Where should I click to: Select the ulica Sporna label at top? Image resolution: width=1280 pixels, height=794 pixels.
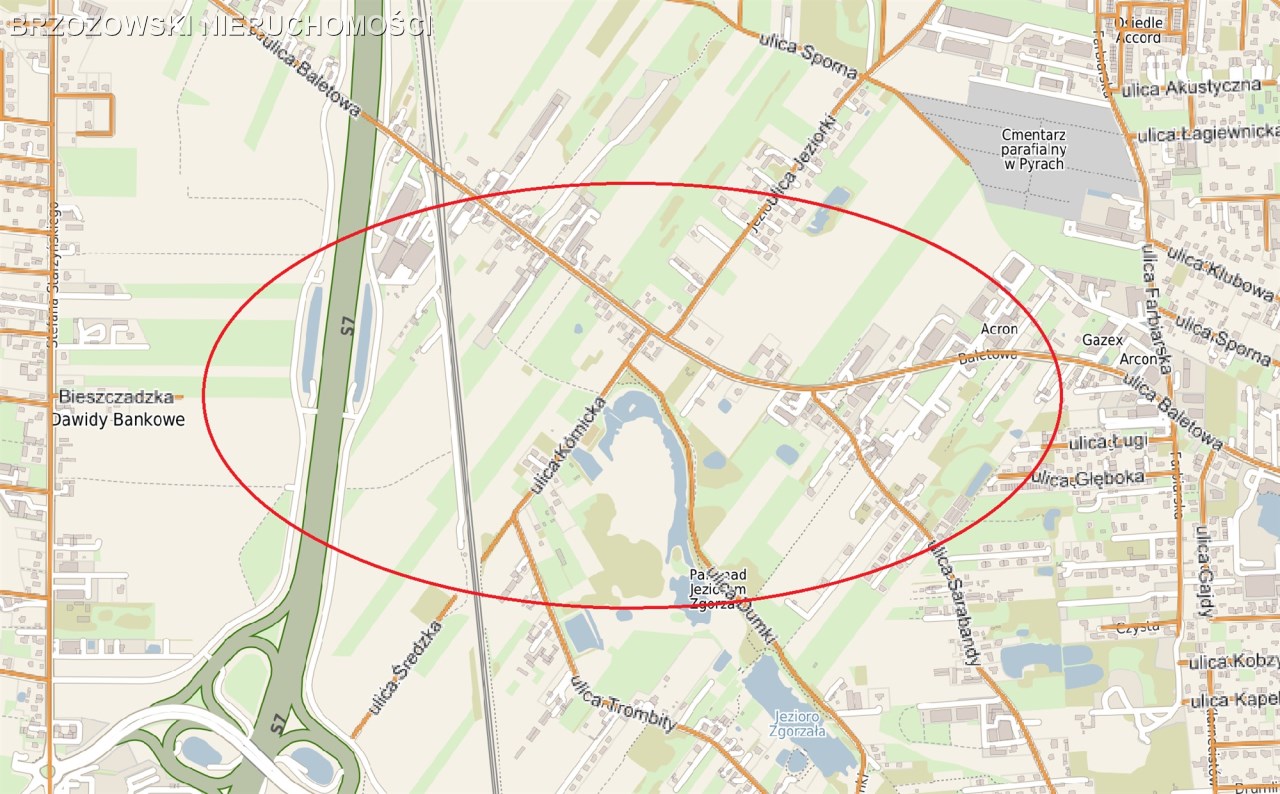[x=808, y=55]
